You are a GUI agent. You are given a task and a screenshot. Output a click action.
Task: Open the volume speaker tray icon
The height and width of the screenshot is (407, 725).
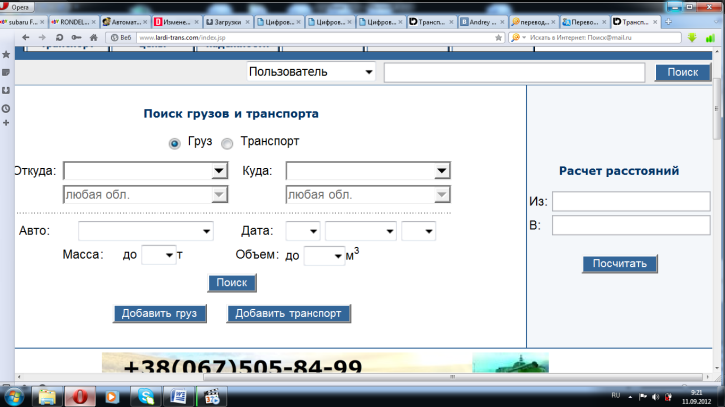[655, 397]
